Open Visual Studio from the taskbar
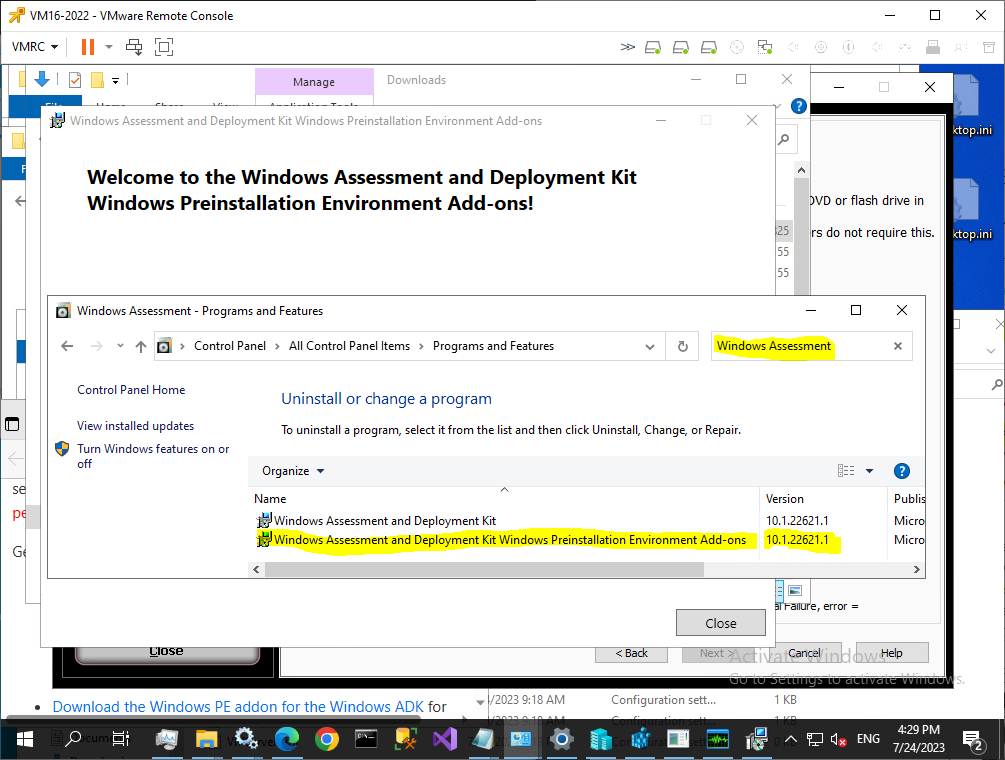Viewport: 1005px width, 760px height. [445, 739]
